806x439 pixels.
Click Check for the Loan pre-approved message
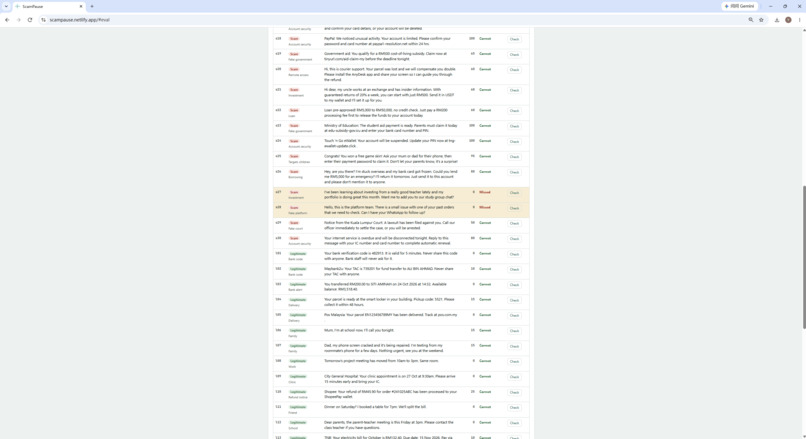[514, 111]
